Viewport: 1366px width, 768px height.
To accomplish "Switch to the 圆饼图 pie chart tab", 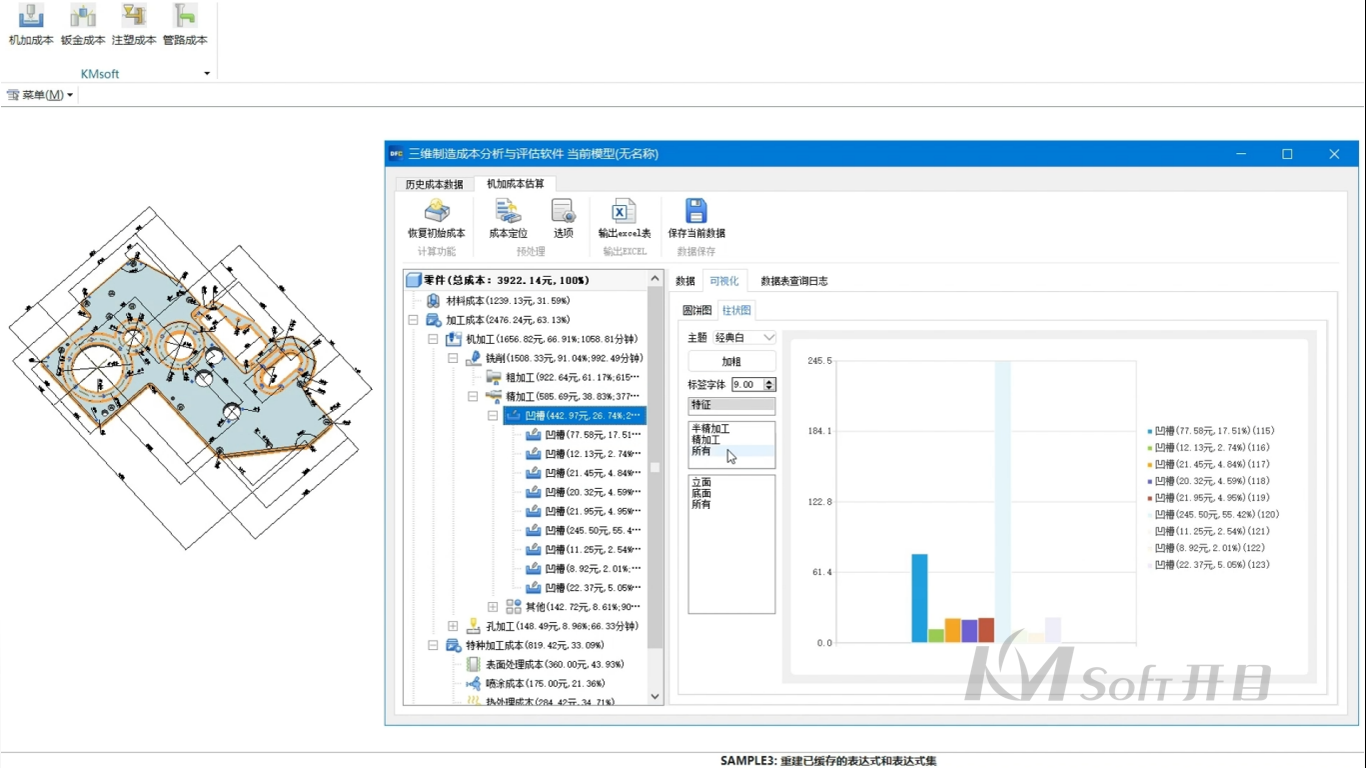I will [697, 311].
